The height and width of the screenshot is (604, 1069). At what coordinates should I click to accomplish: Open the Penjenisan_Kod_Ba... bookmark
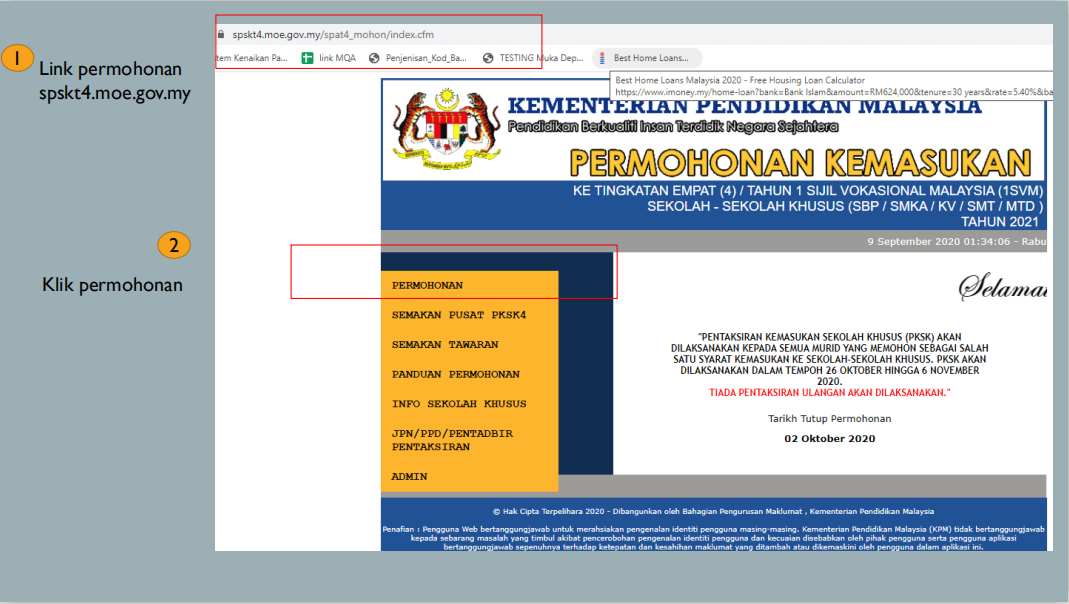coord(418,58)
